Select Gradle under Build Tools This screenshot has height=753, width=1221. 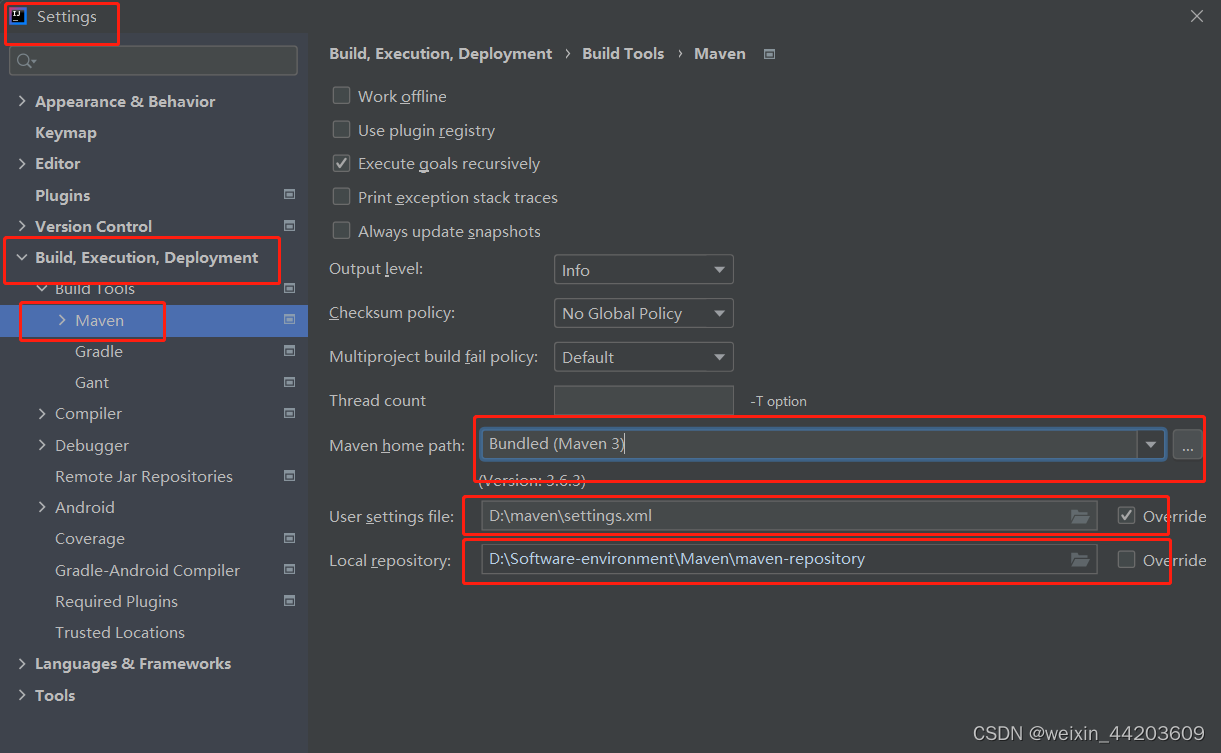point(99,351)
